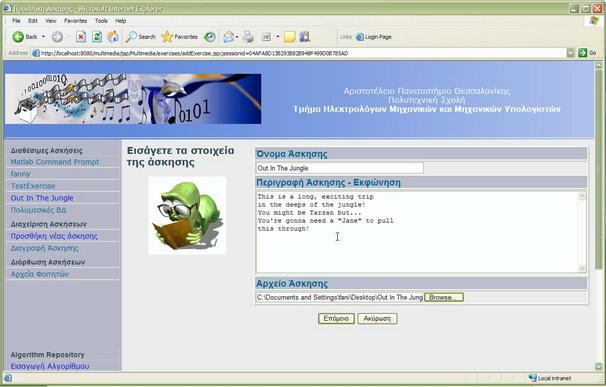Open the View menu
This screenshot has height=387, width=606.
tap(51, 20)
